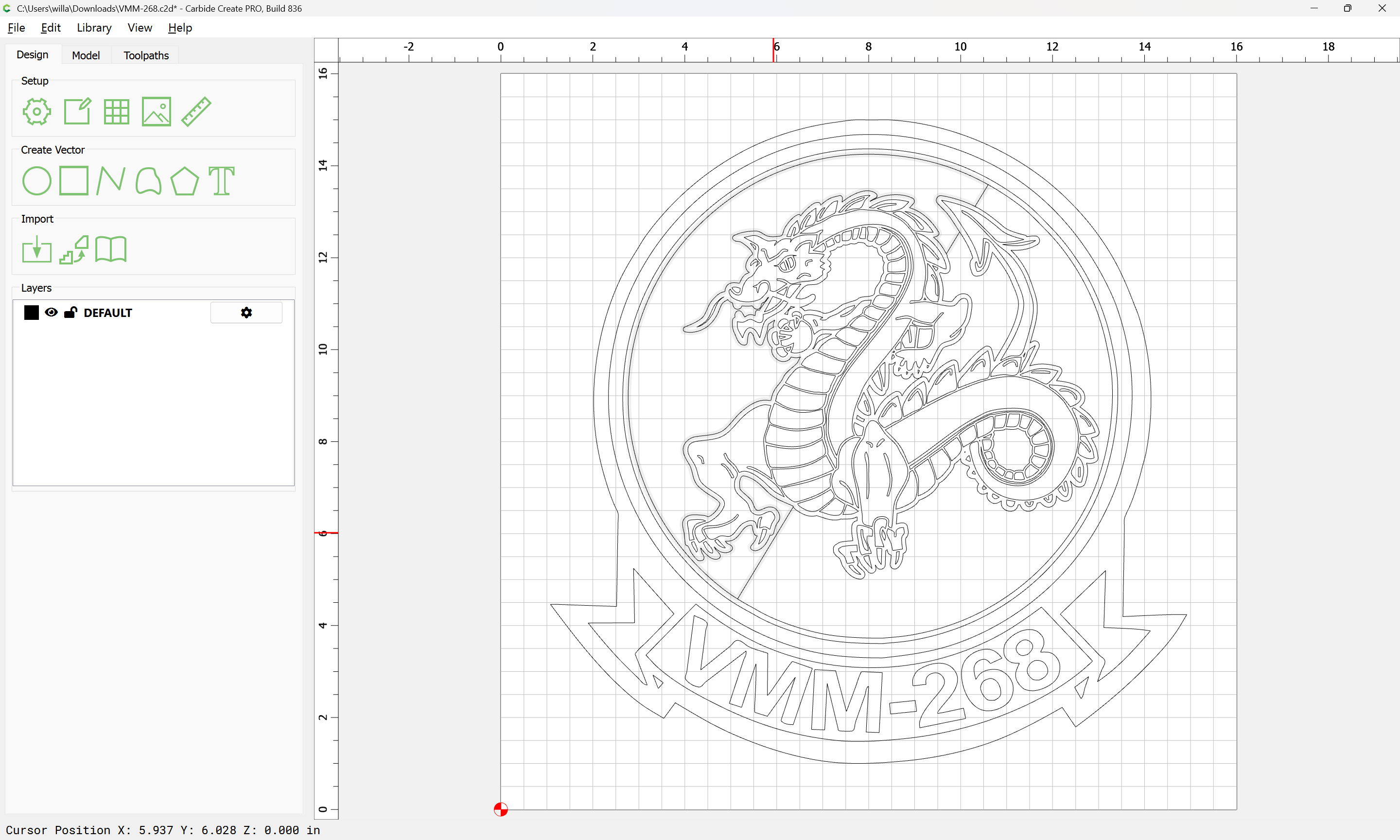Image resolution: width=1400 pixels, height=840 pixels.
Task: Select the Rectangle vector tool
Action: click(x=74, y=181)
